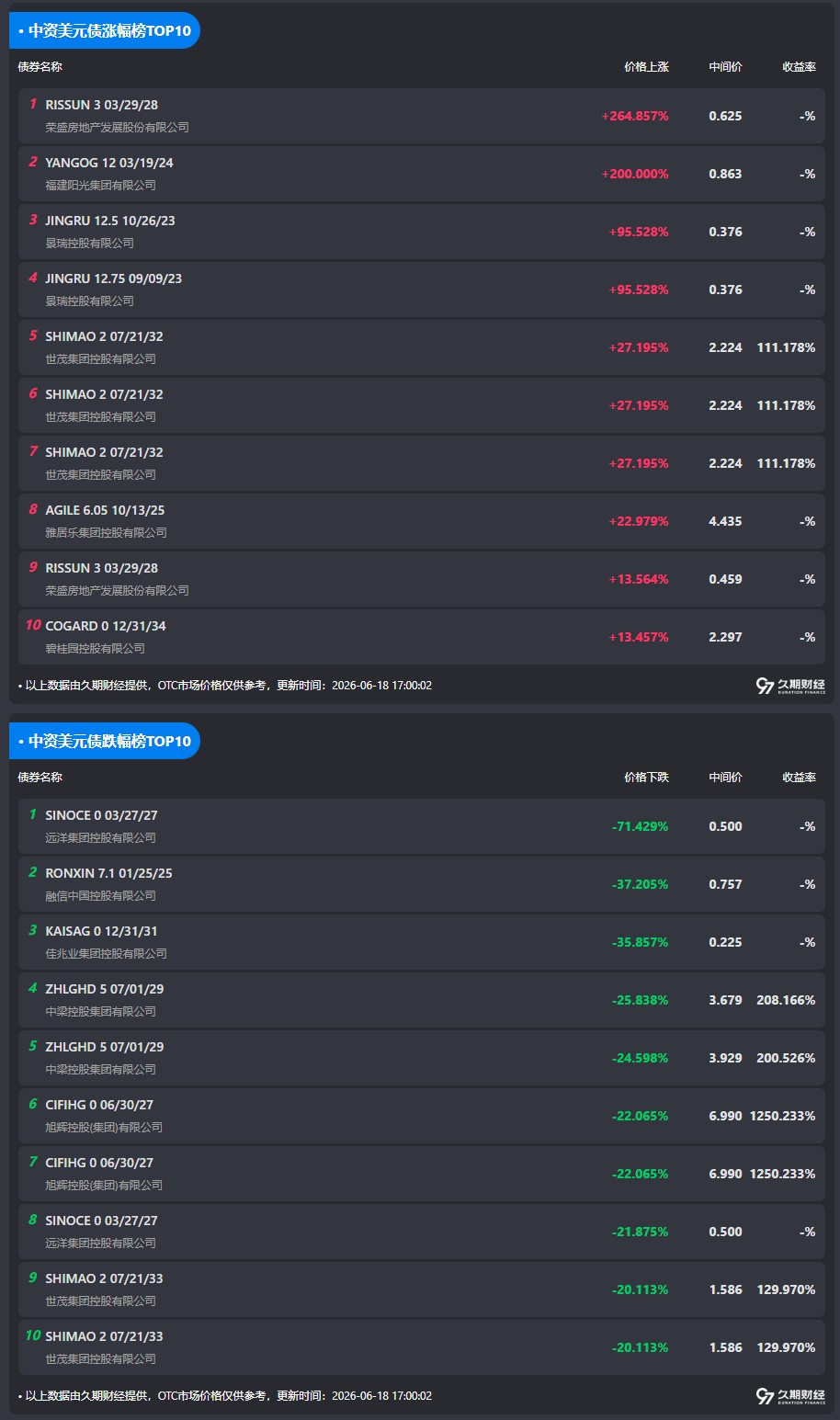Open rank 9 RISSUN 3 03/29/28 bond
This screenshot has height=1420, width=840.
point(101,568)
